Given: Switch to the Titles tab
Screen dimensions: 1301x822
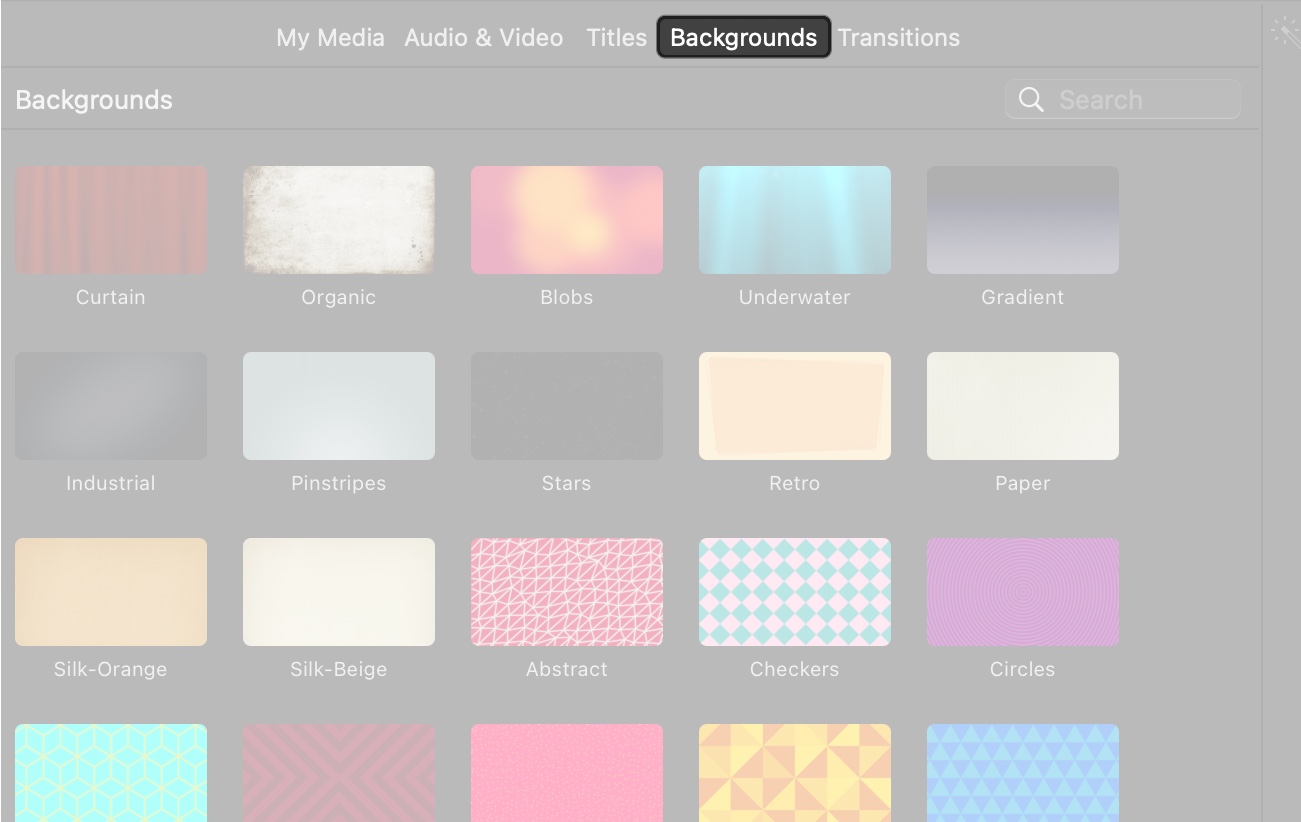Looking at the screenshot, I should click(x=615, y=38).
